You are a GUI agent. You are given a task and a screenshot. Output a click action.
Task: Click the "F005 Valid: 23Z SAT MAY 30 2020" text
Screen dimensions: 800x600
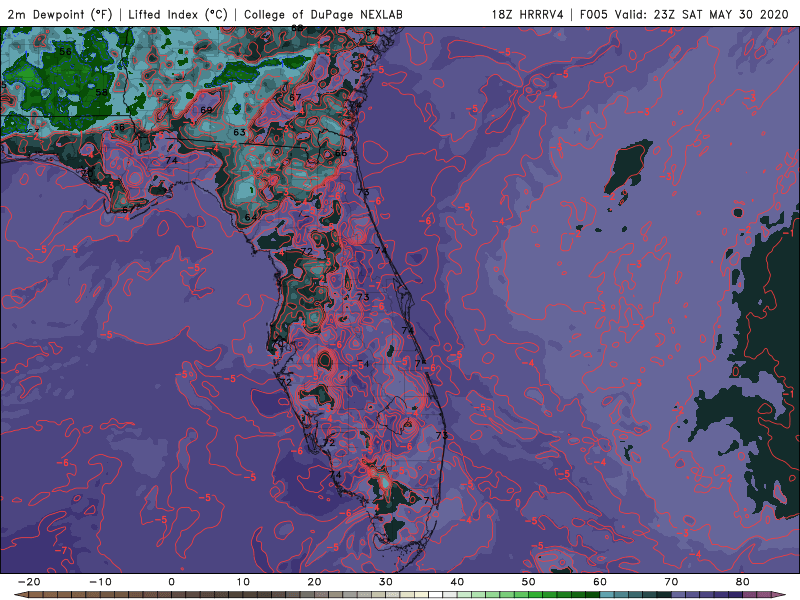(x=684, y=14)
